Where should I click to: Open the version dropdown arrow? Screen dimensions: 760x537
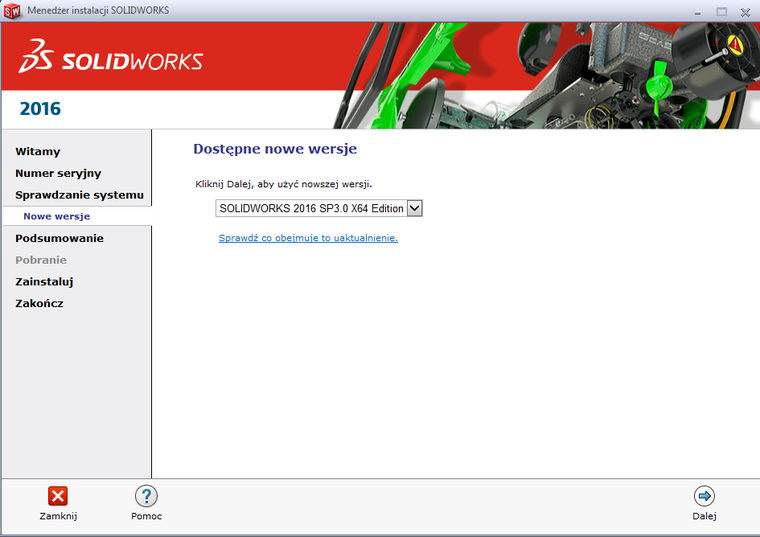414,208
